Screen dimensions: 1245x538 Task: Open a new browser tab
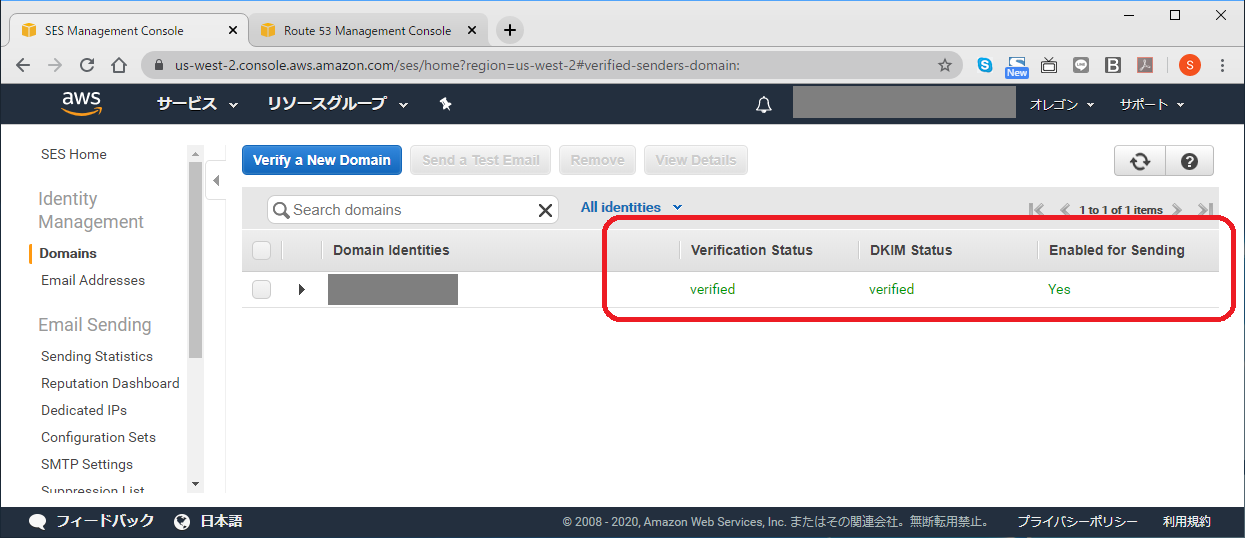pyautogui.click(x=510, y=30)
